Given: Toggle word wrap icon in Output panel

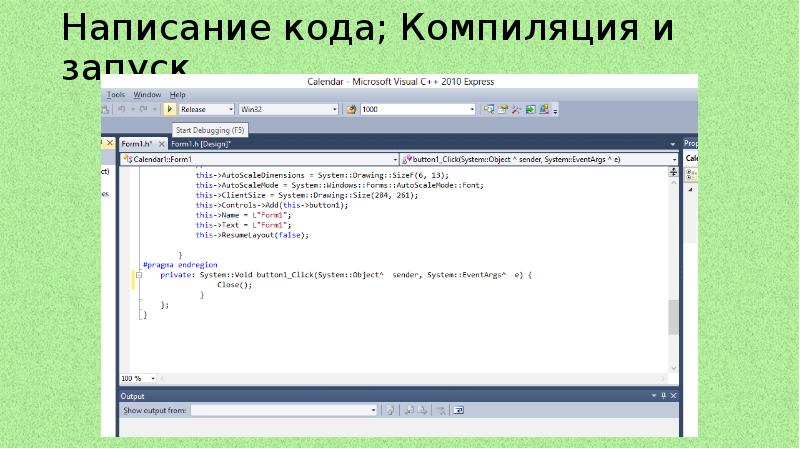Looking at the screenshot, I should point(458,410).
